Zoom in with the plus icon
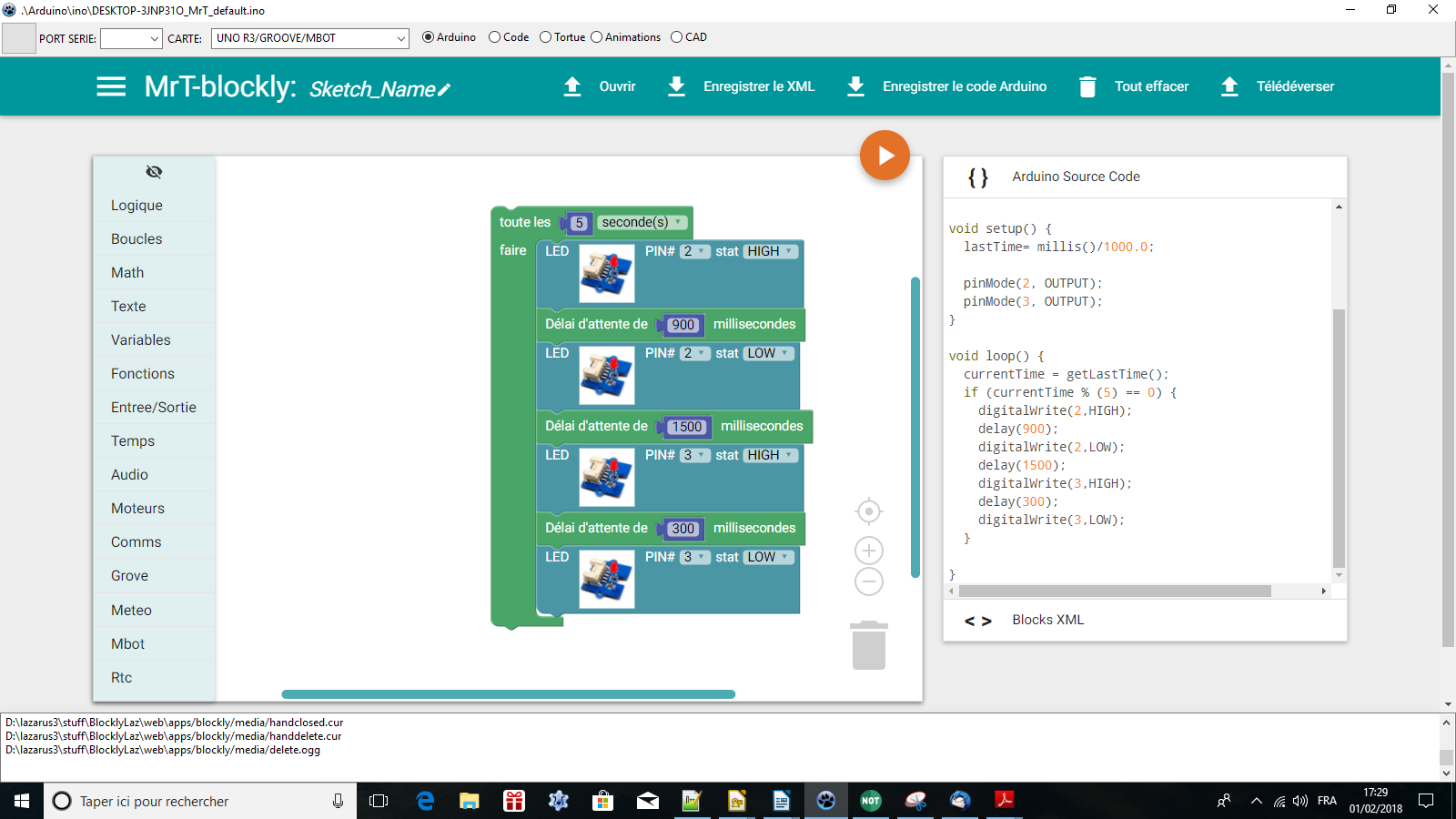1456x819 pixels. point(869,551)
